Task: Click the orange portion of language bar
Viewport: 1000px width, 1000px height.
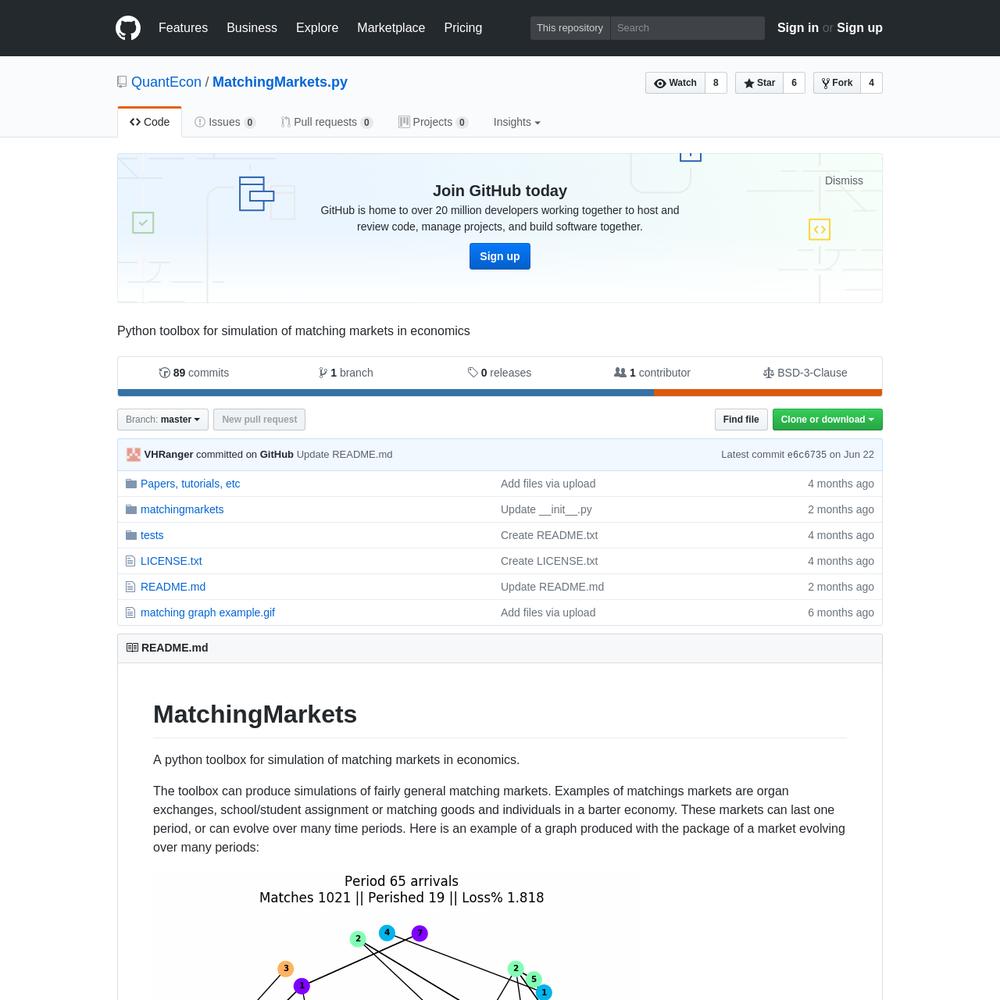Action: pos(768,393)
